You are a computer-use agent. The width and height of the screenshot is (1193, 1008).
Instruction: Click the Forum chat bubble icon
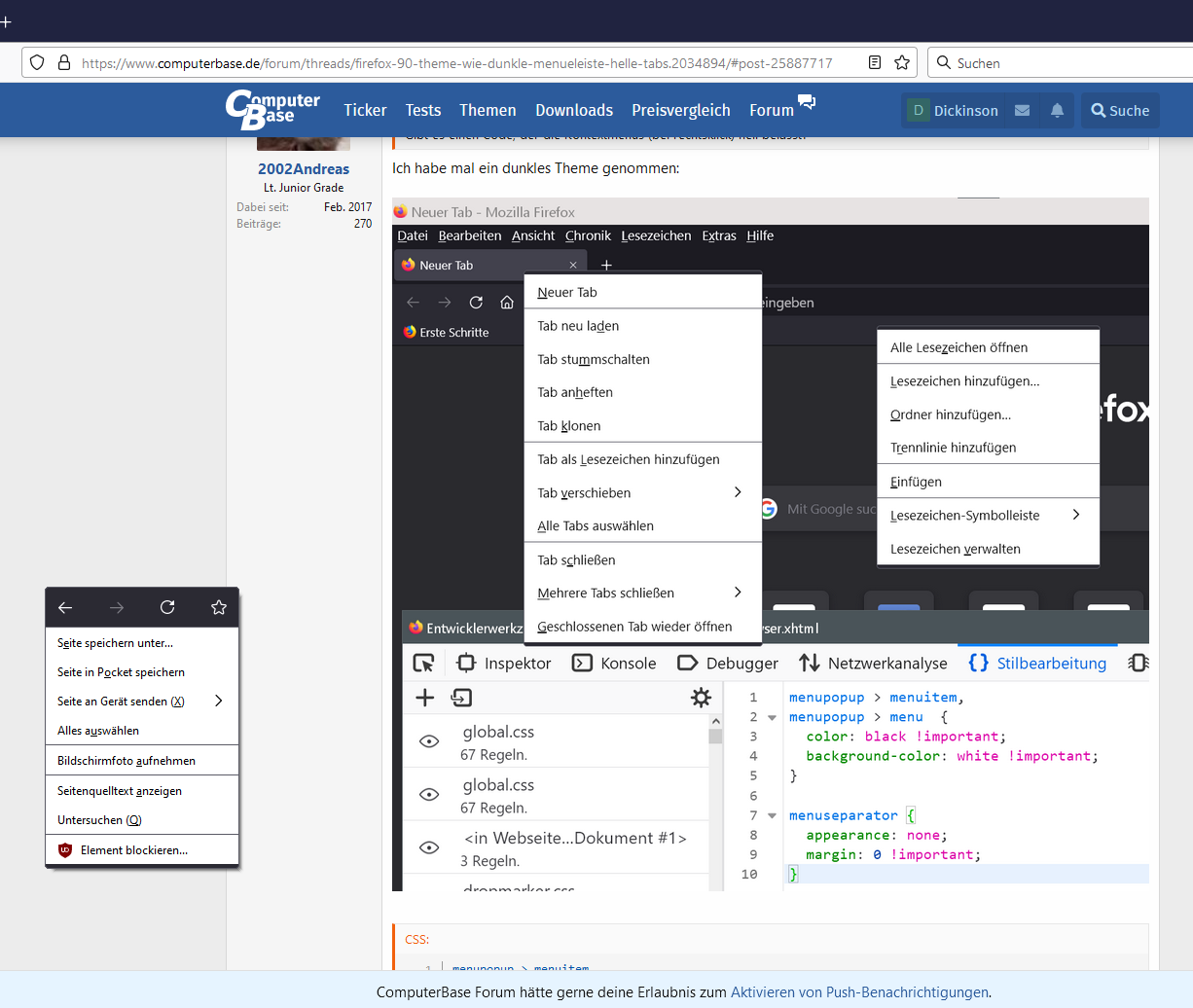[x=807, y=101]
